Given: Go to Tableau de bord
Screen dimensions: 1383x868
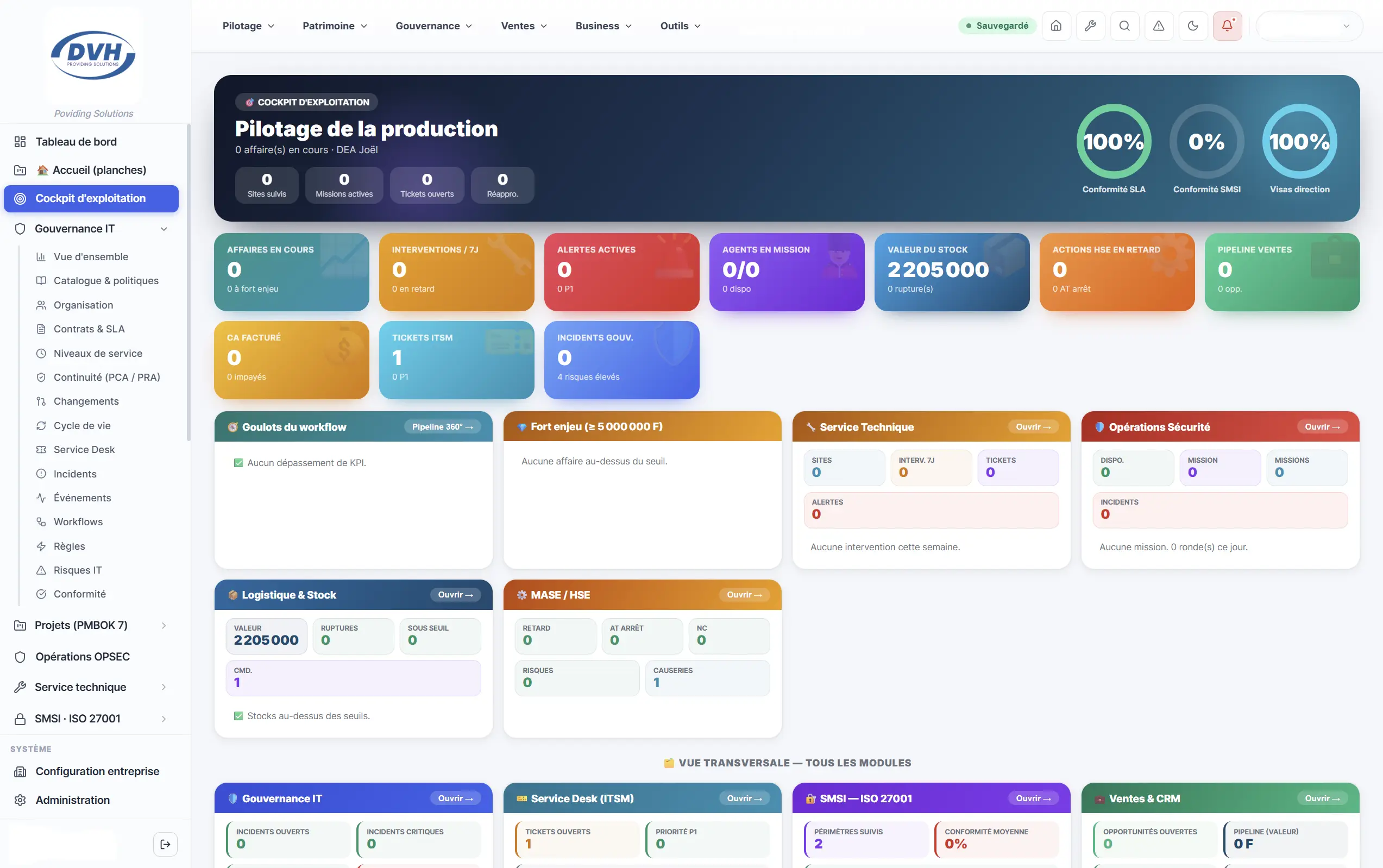Looking at the screenshot, I should click(x=92, y=142).
